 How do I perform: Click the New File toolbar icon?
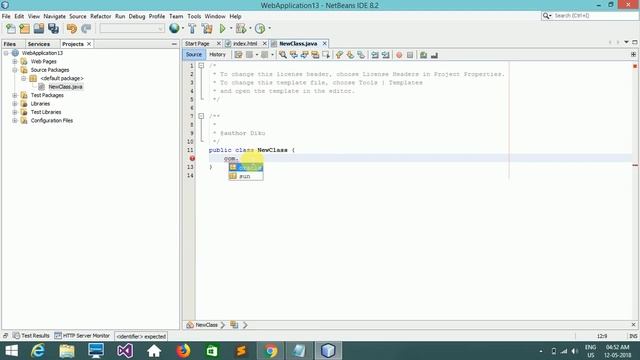coord(11,29)
